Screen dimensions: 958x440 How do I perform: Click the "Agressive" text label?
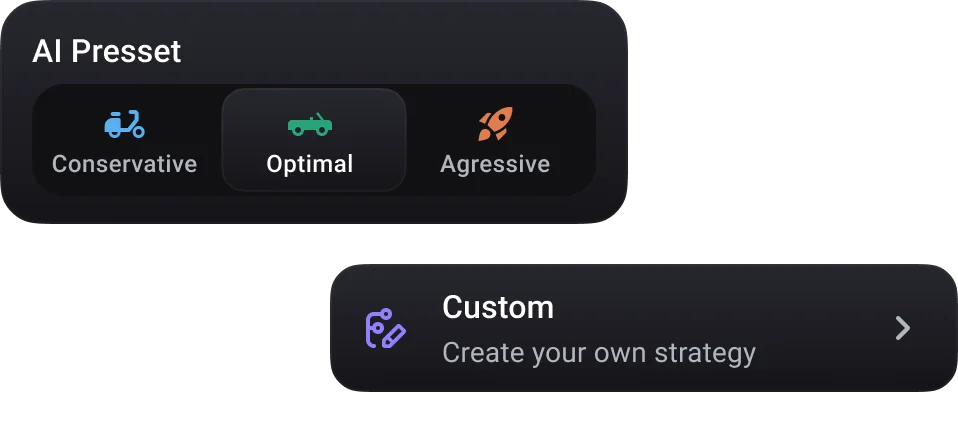click(495, 164)
